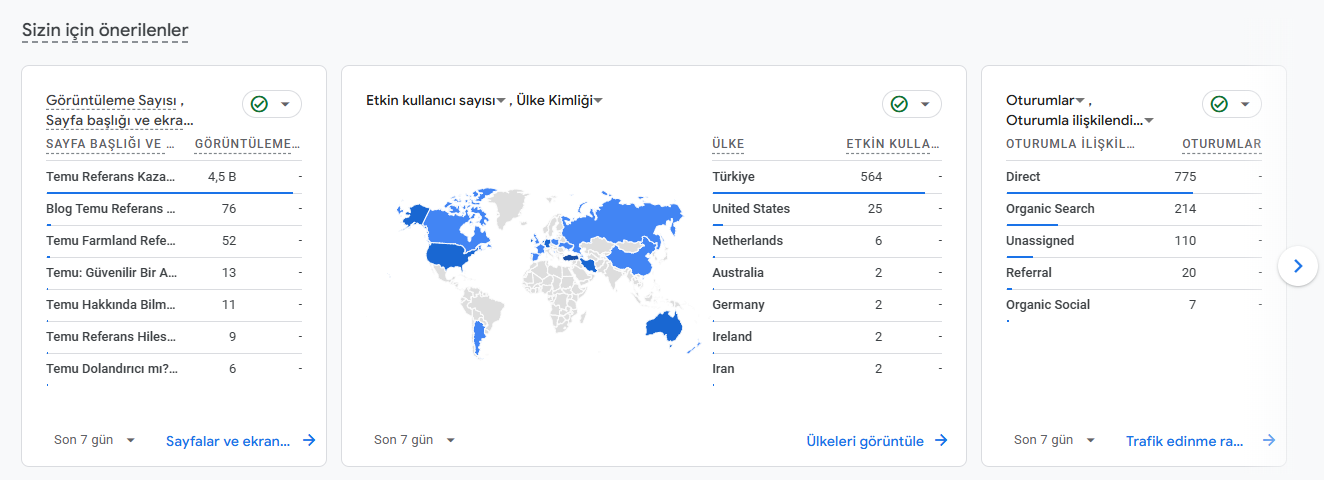Click the Ireland country row
Viewport: 1324px width, 480px height.
[827, 337]
